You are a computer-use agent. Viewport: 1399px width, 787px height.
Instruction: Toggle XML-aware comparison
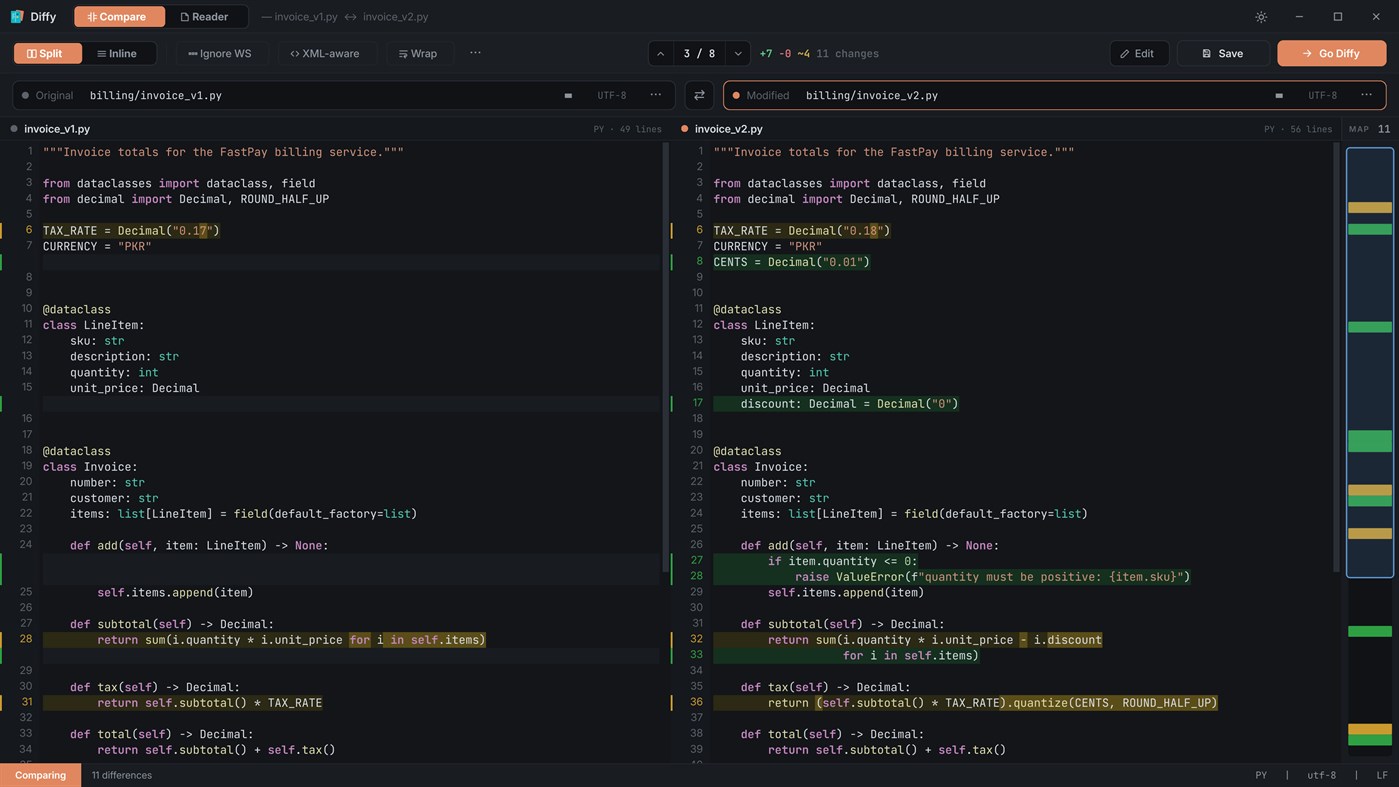click(325, 53)
